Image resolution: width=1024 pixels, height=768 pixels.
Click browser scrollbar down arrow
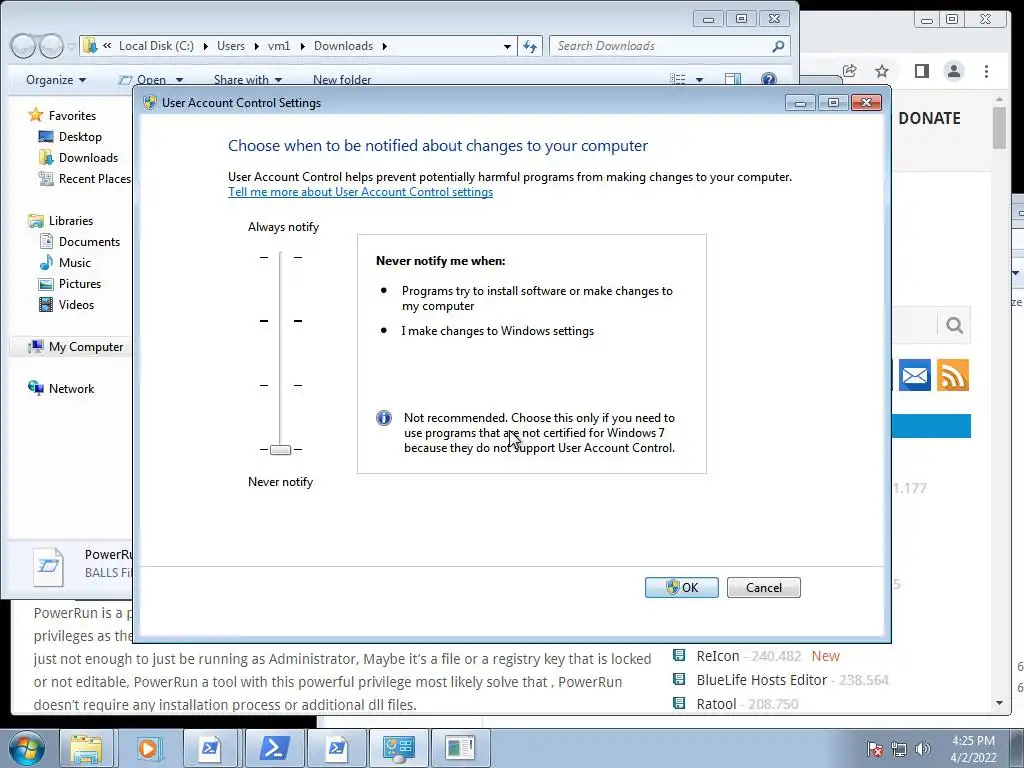pos(999,703)
